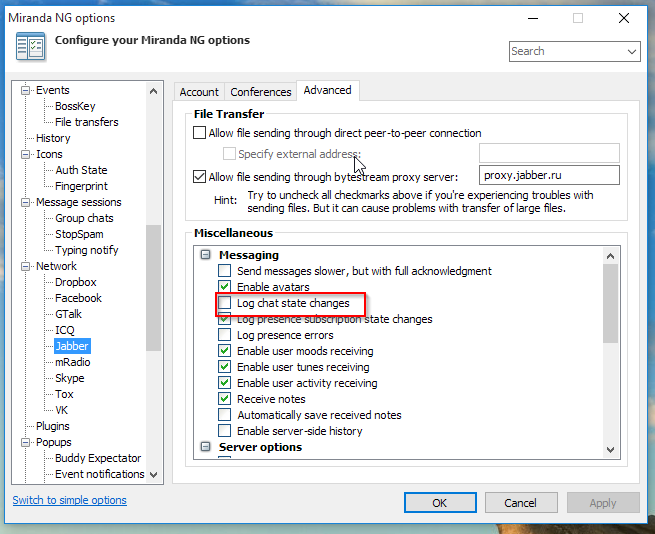This screenshot has height=534, width=655.
Task: Enable direct peer-to-peer file sending checkbox
Action: (x=199, y=133)
